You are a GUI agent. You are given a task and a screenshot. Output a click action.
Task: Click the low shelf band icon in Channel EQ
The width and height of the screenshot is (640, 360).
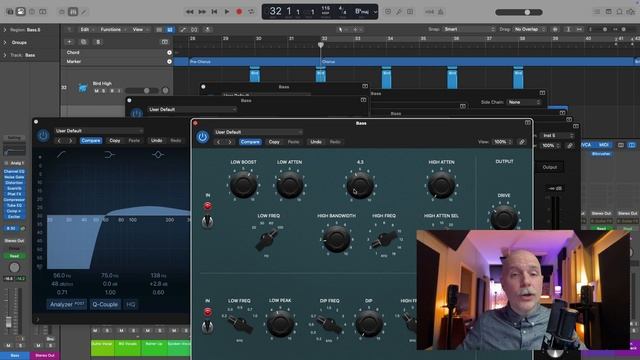pos(110,154)
